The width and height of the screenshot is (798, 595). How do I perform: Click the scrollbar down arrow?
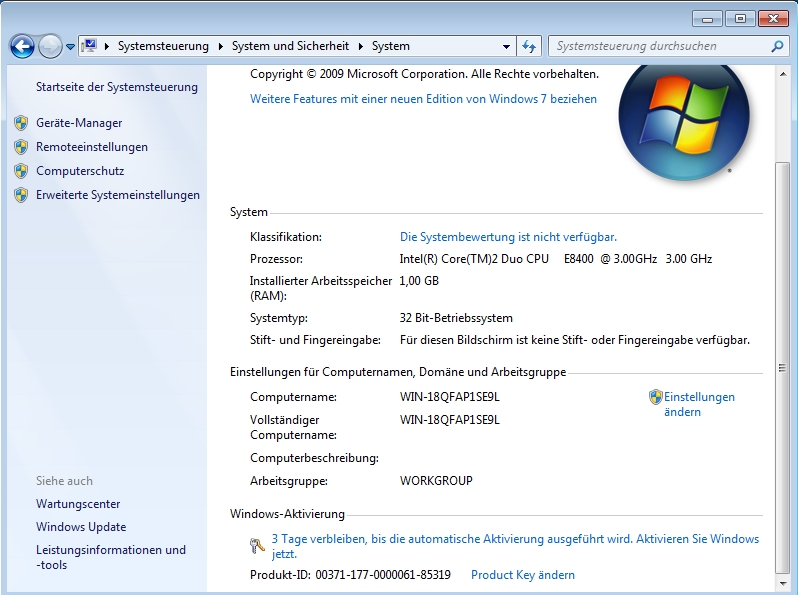click(x=782, y=584)
